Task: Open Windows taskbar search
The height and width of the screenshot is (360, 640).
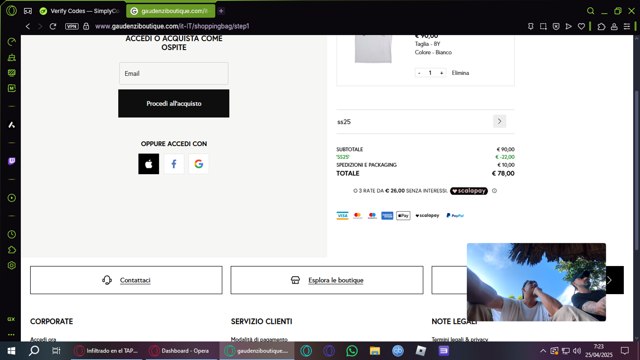Action: click(x=34, y=351)
